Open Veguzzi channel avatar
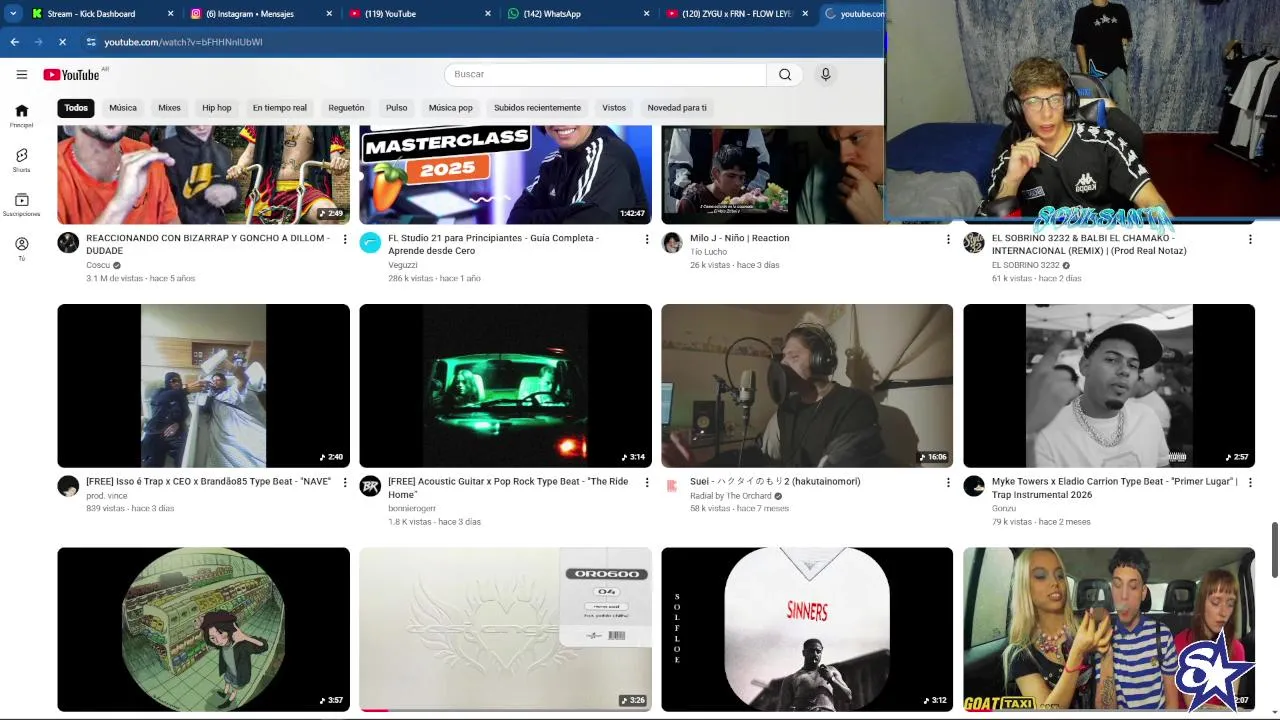 tap(370, 243)
